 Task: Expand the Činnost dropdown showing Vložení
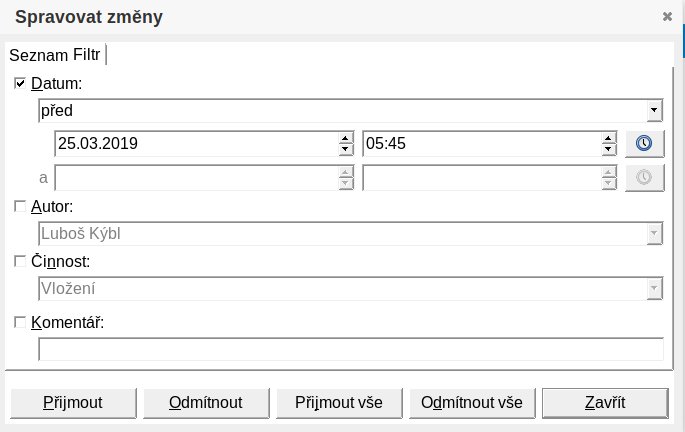click(654, 288)
